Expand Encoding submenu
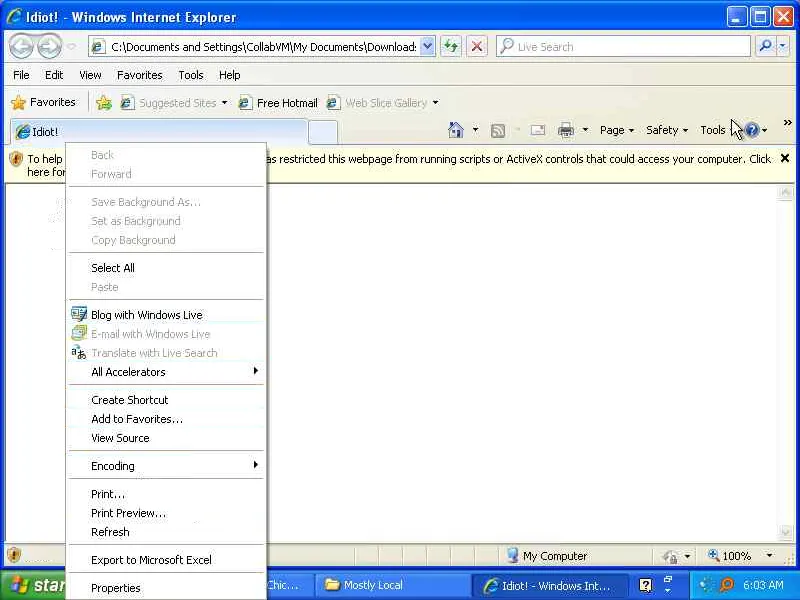This screenshot has height=600, width=800. click(x=166, y=466)
